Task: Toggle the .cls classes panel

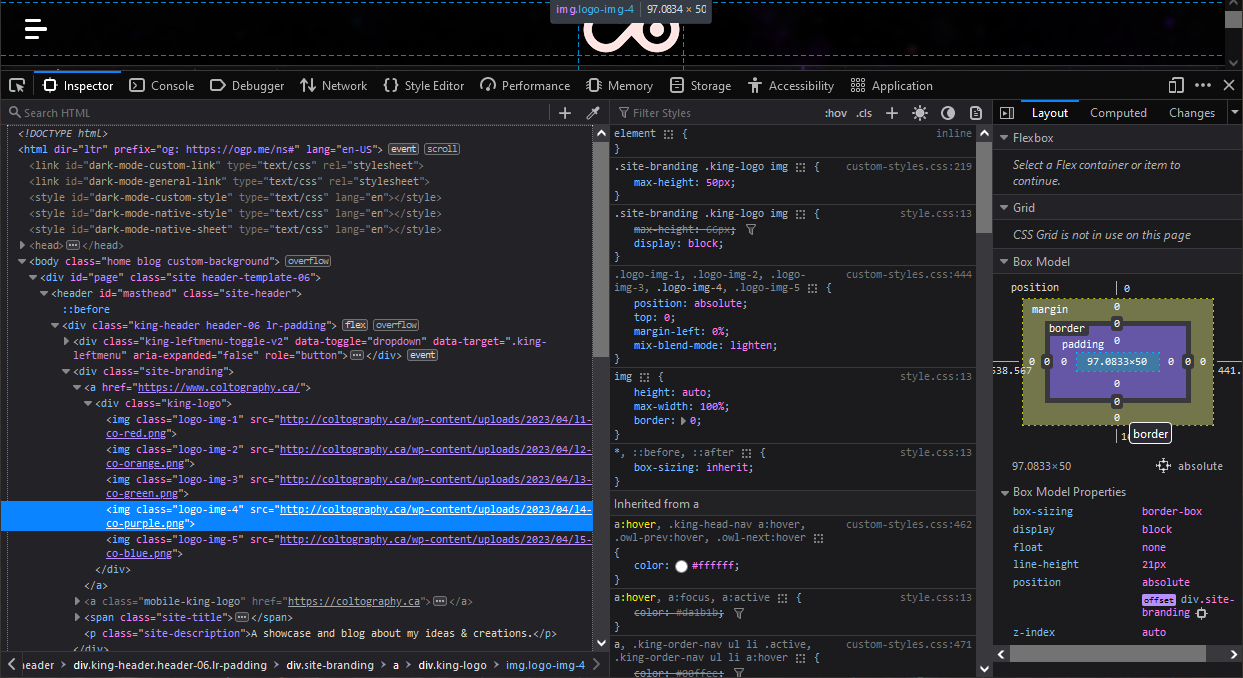Action: coord(863,113)
